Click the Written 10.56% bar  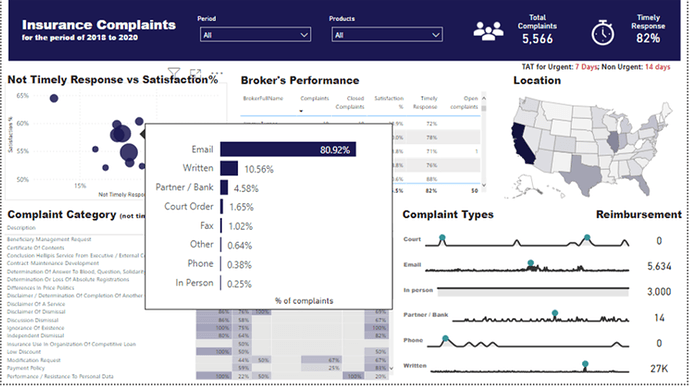click(x=229, y=169)
